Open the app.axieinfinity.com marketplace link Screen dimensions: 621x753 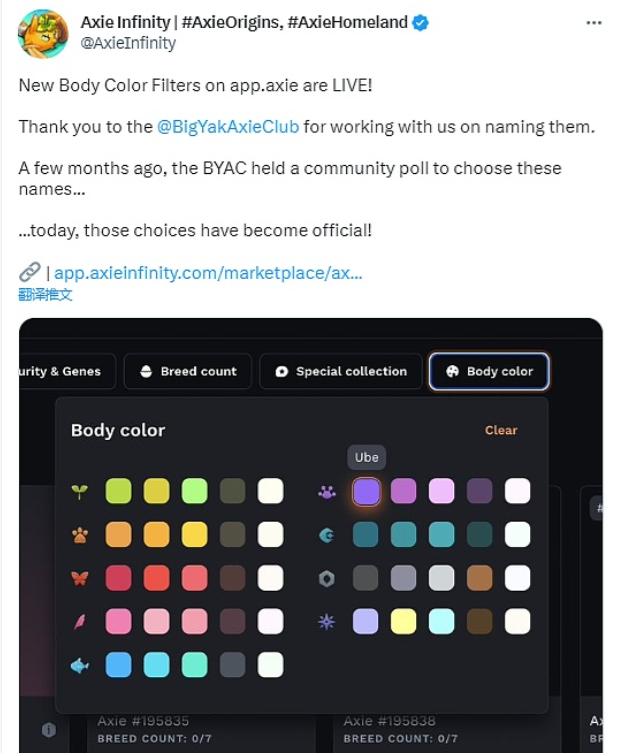[208, 272]
